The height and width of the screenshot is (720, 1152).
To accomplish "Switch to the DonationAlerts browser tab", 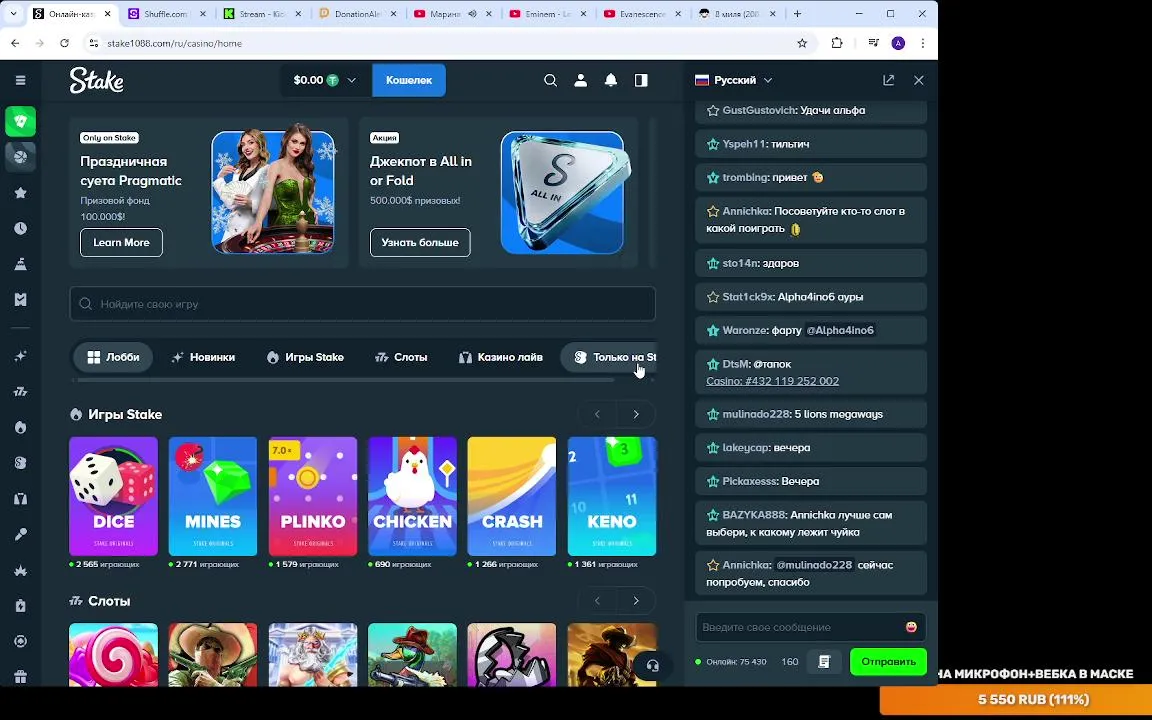I will tap(359, 14).
